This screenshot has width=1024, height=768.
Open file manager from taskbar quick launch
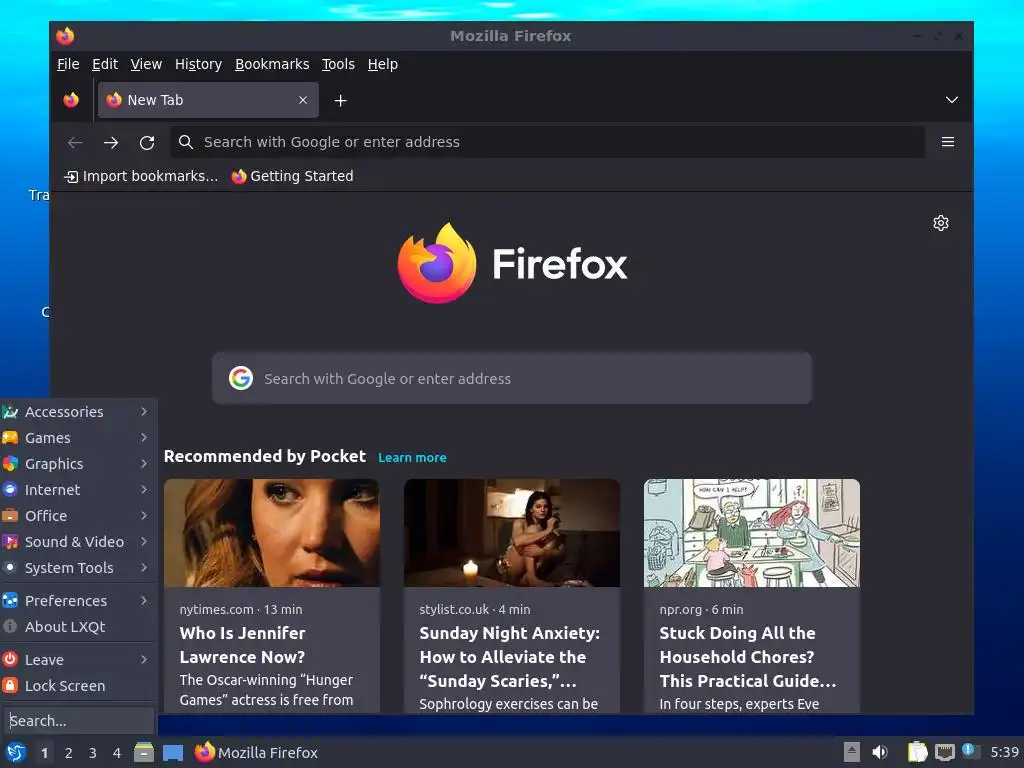pyautogui.click(x=144, y=752)
